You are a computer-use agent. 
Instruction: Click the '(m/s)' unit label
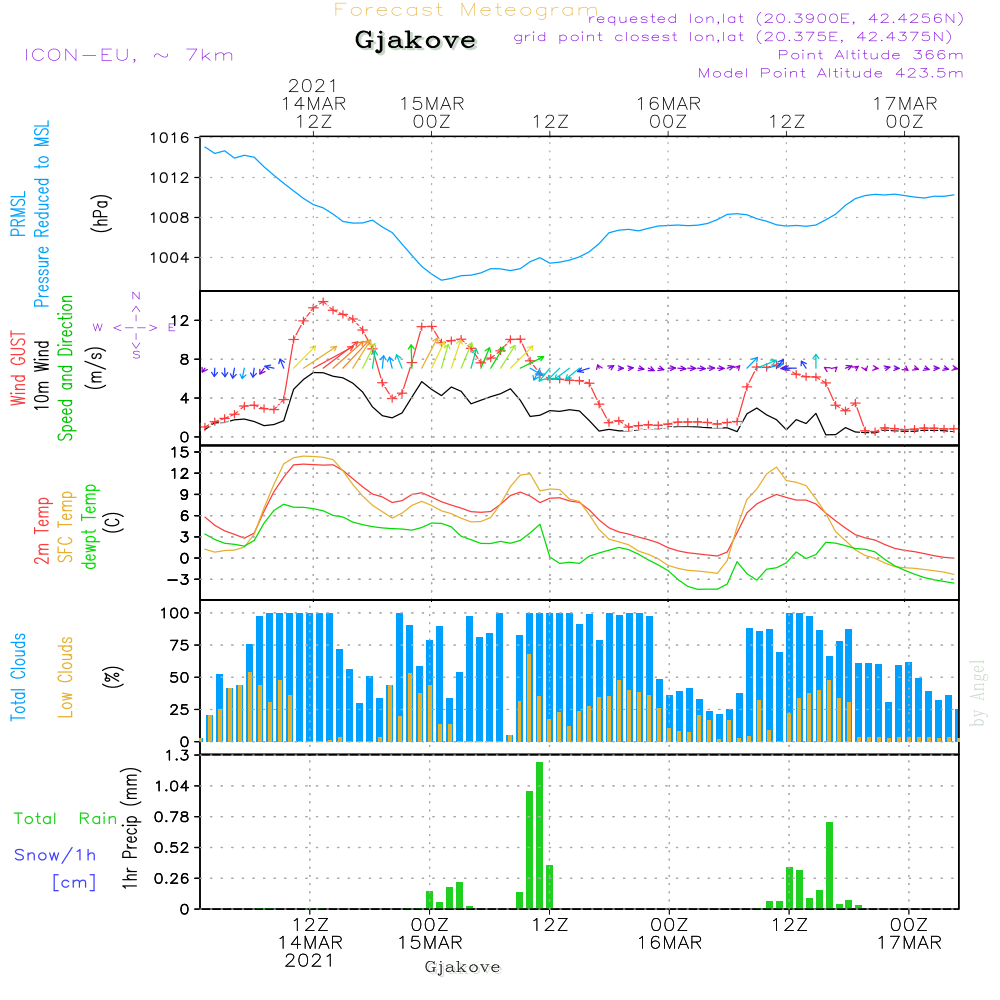point(96,369)
